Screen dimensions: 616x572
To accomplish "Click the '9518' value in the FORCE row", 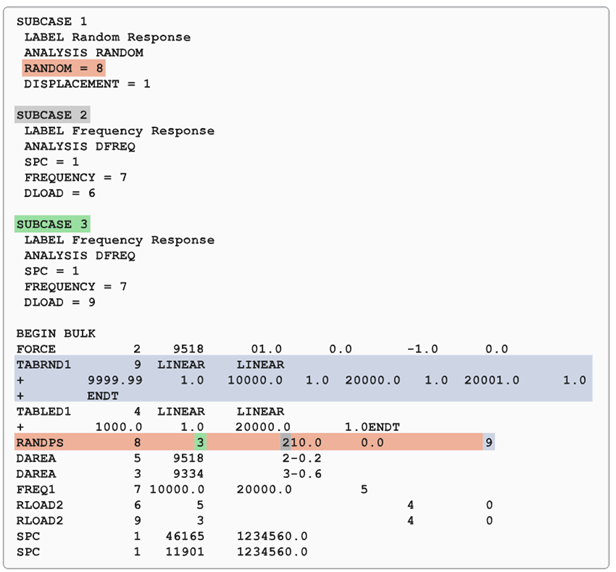I will click(x=189, y=349).
